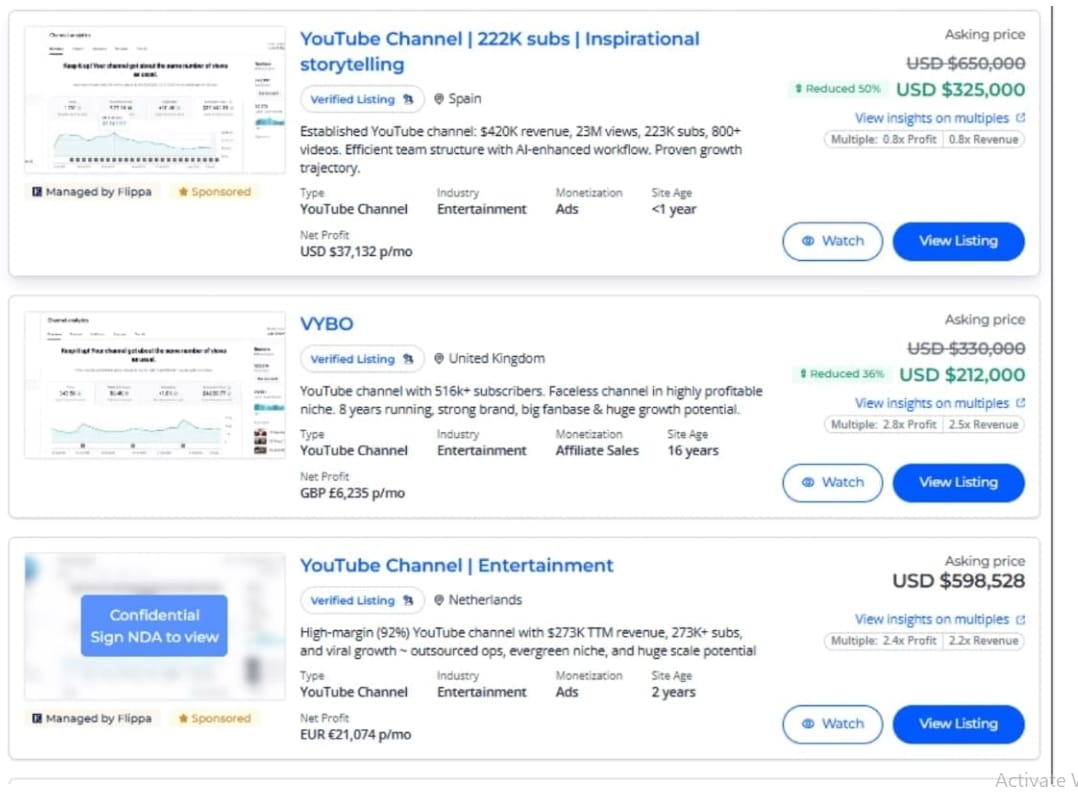The height and width of the screenshot is (794, 1078).
Task: Click eye icon in Netherlands listing Watch button
Action: 808,724
